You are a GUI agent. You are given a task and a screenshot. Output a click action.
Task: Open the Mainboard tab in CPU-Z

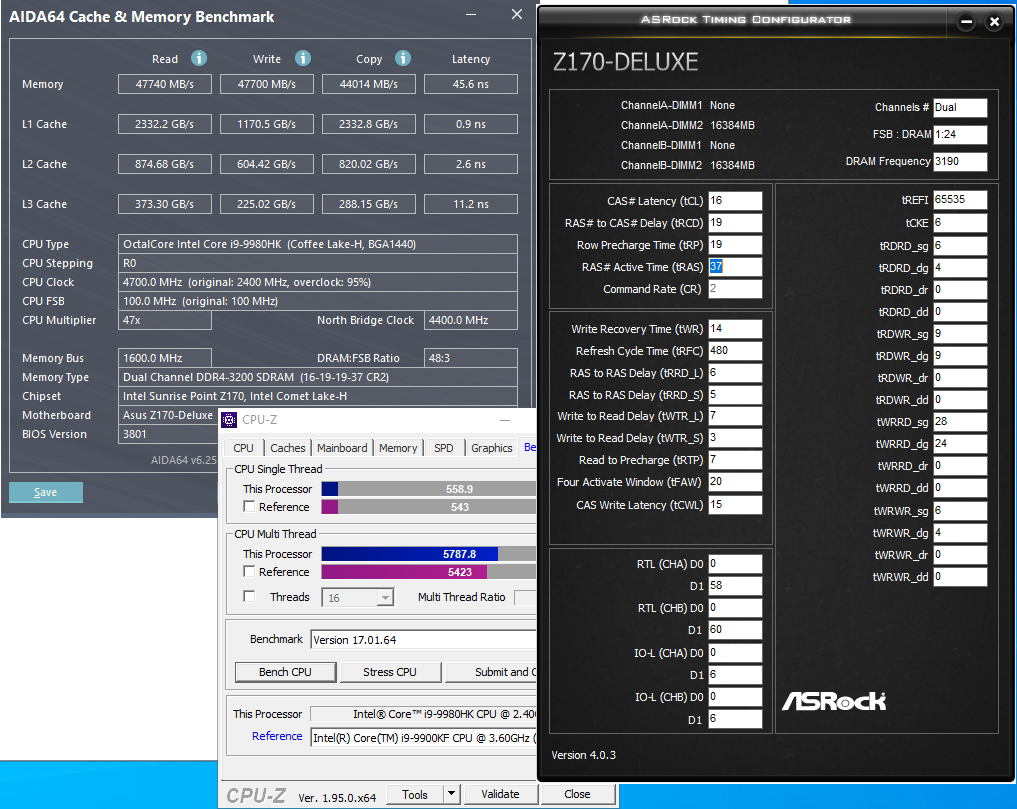[x=342, y=448]
